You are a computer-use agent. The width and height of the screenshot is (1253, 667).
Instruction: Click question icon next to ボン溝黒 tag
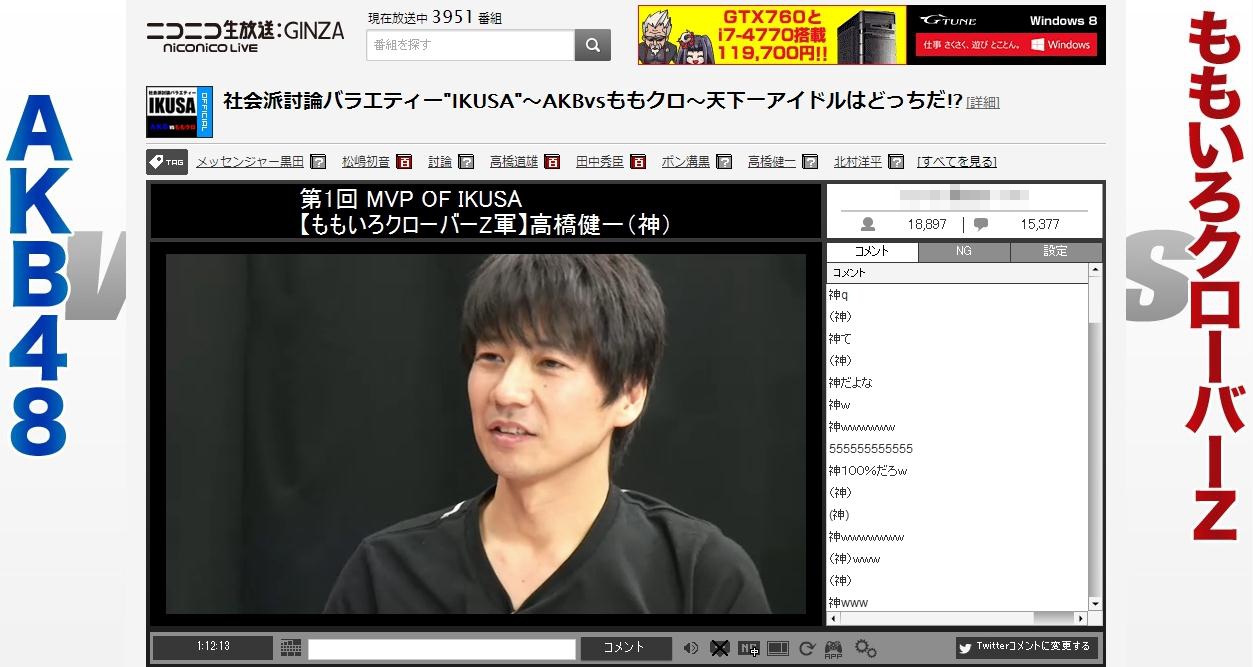724,162
